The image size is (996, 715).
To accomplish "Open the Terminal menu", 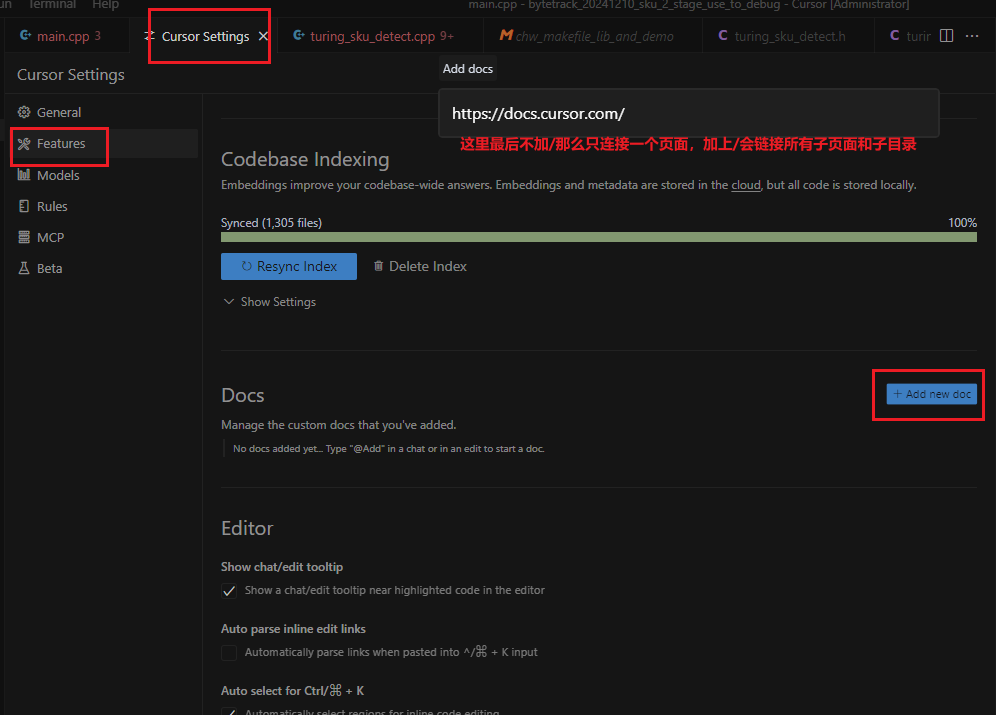I will pyautogui.click(x=52, y=5).
